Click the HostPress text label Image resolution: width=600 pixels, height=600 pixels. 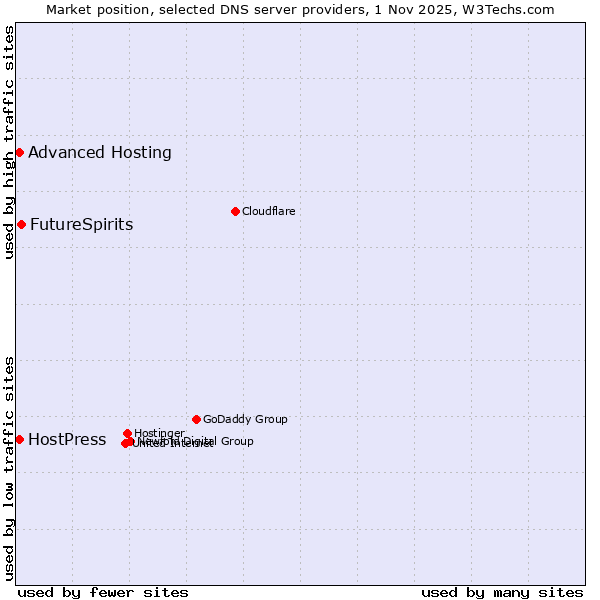tap(67, 440)
